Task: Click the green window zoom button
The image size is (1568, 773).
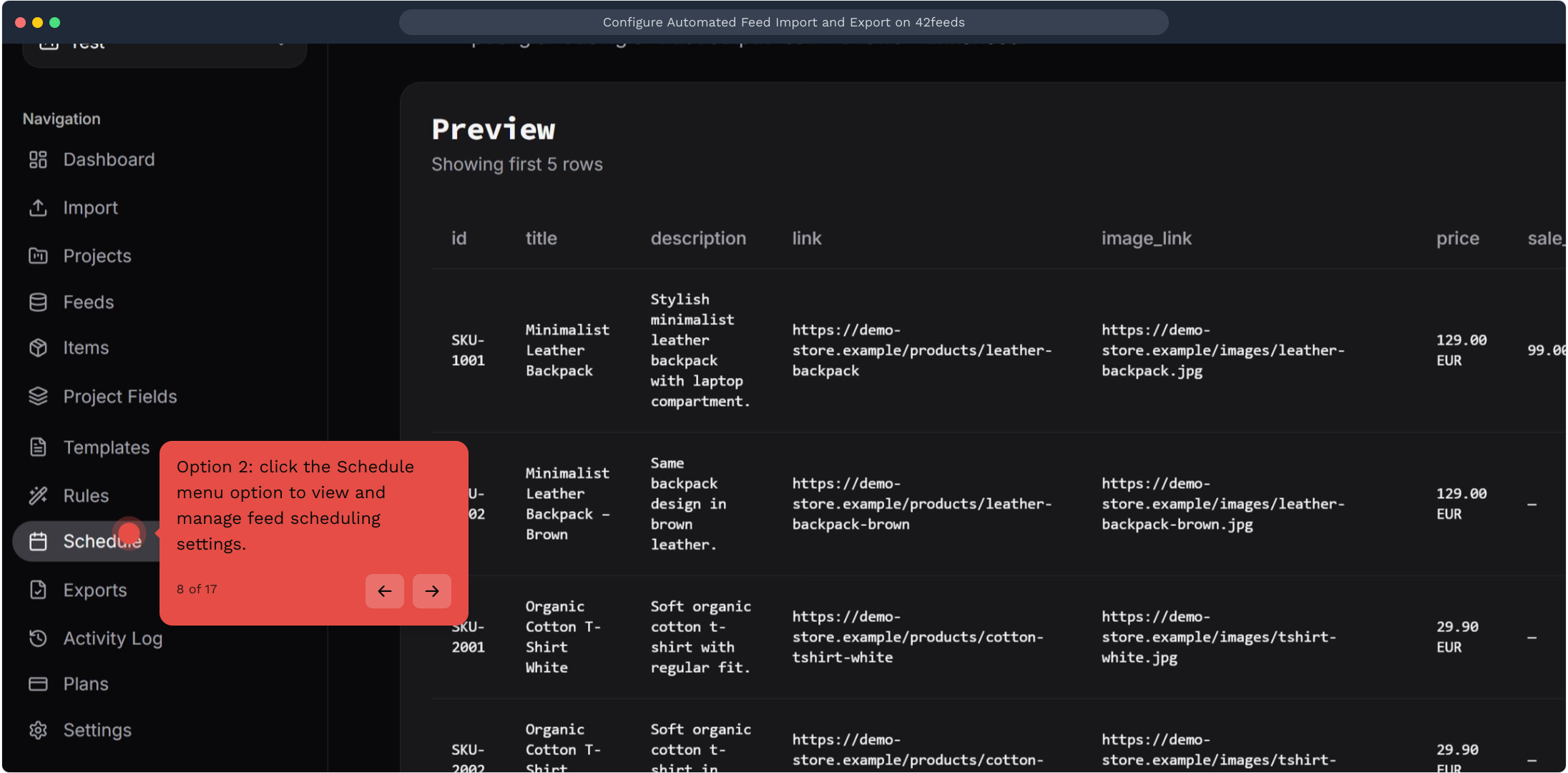Action: tap(55, 22)
